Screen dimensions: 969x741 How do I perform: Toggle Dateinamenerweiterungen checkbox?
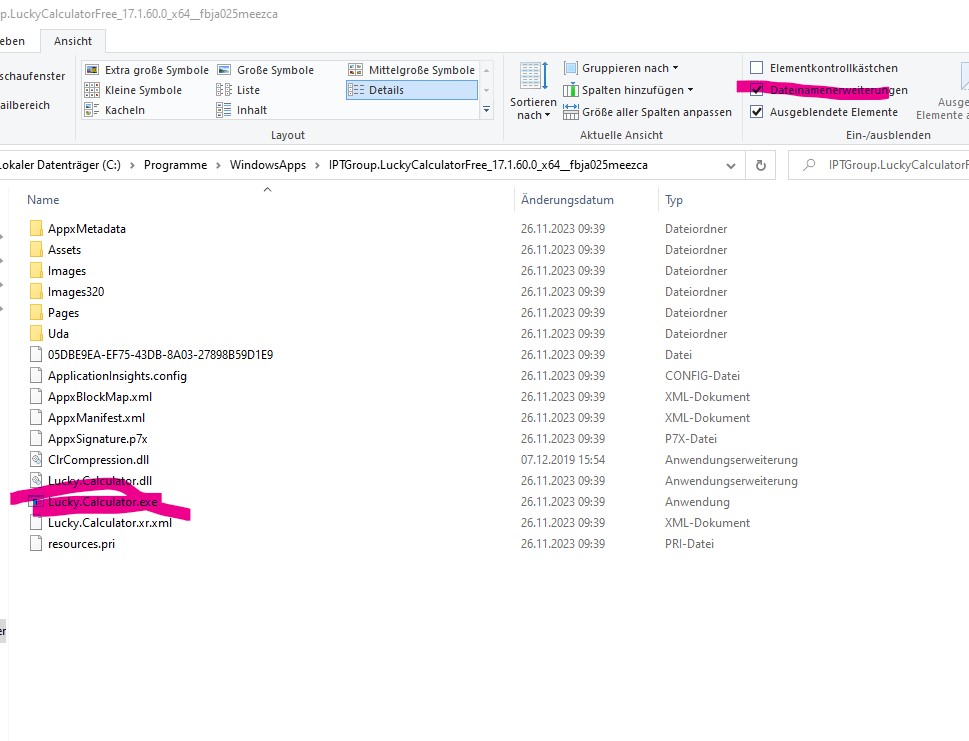pyautogui.click(x=756, y=90)
